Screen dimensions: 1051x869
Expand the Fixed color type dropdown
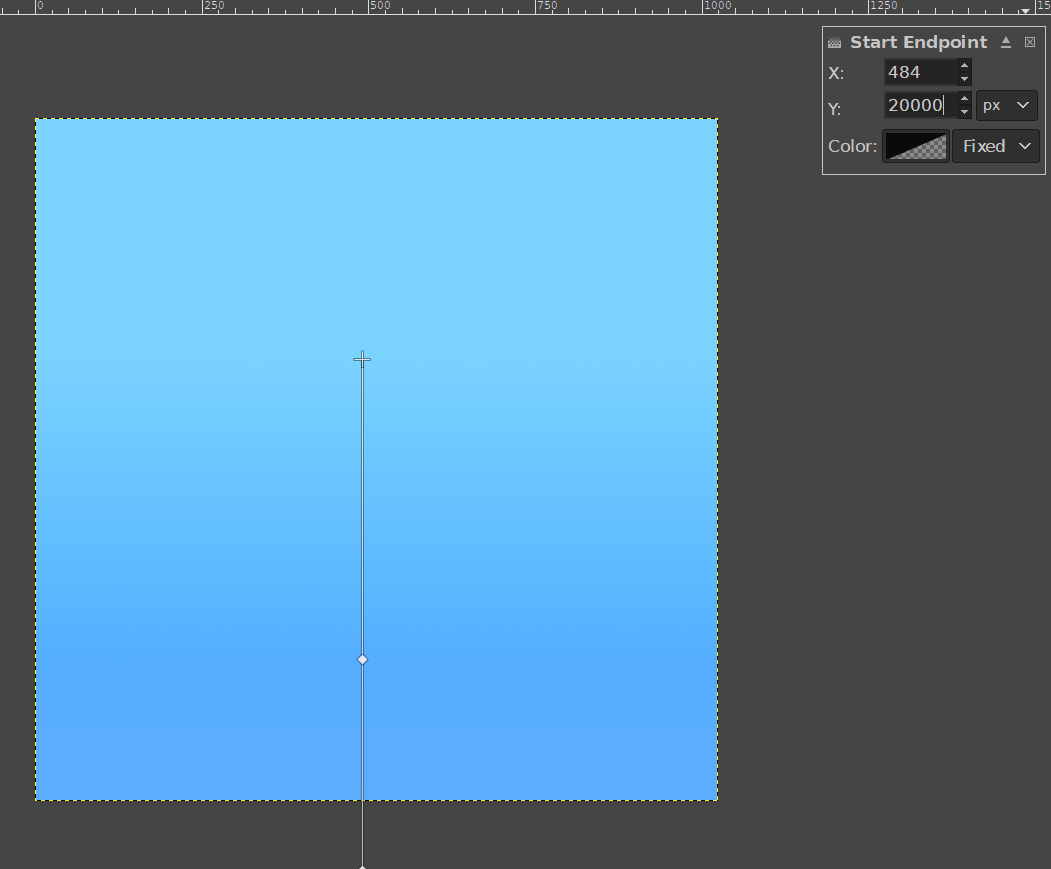pos(995,146)
